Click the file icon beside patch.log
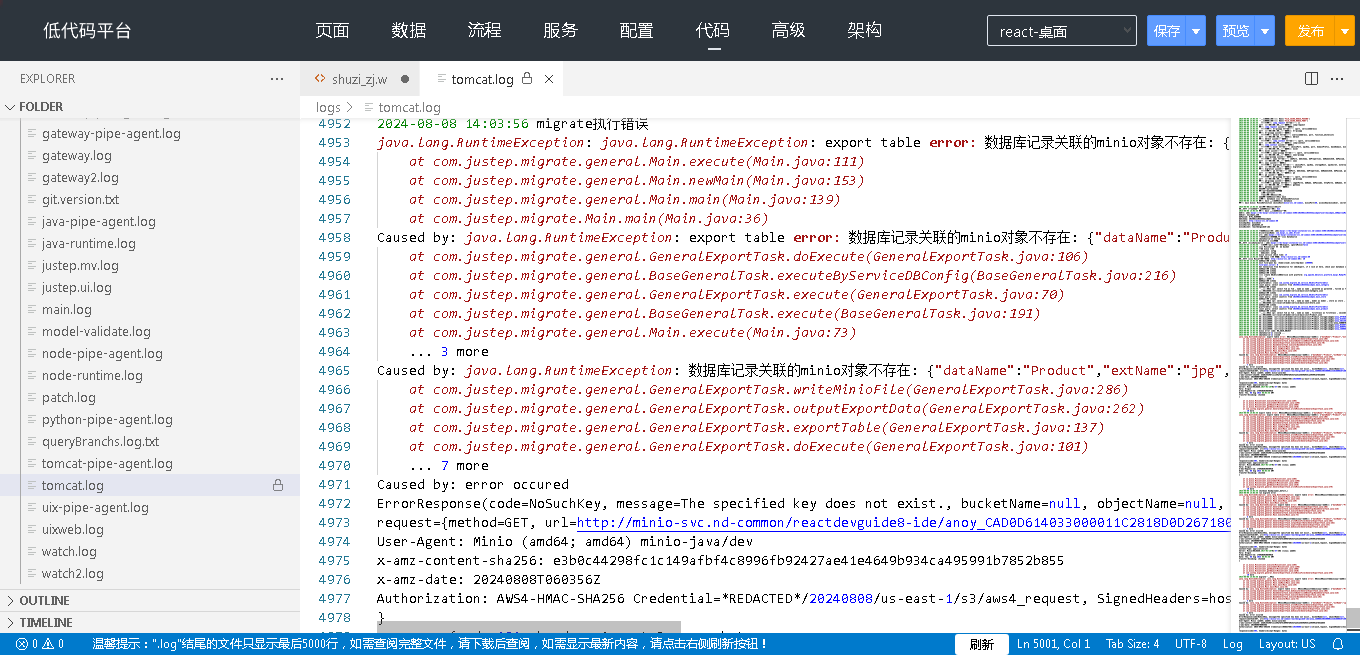The width and height of the screenshot is (1360, 655). (x=32, y=397)
